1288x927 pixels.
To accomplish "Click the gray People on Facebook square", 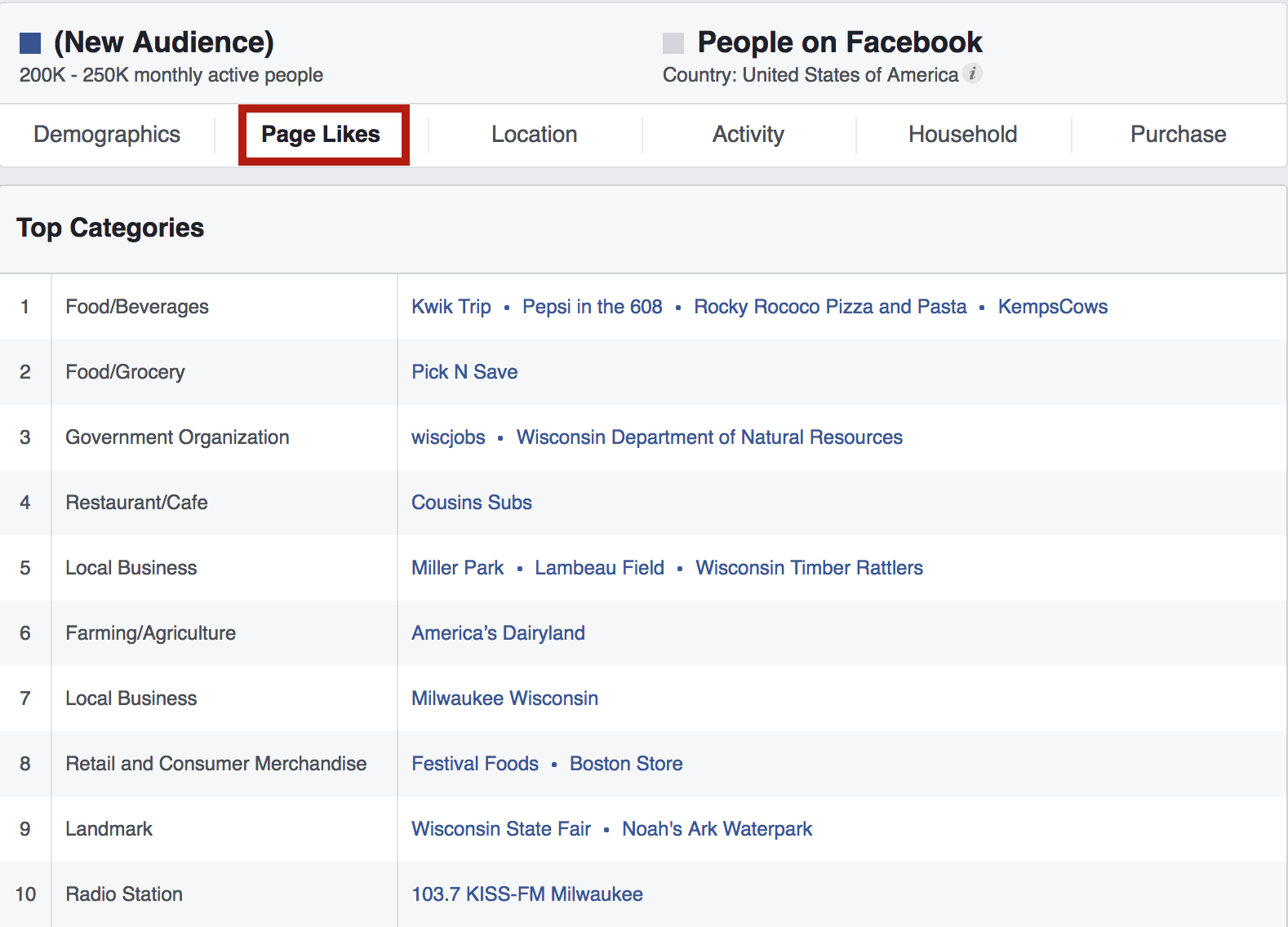I will 673,43.
